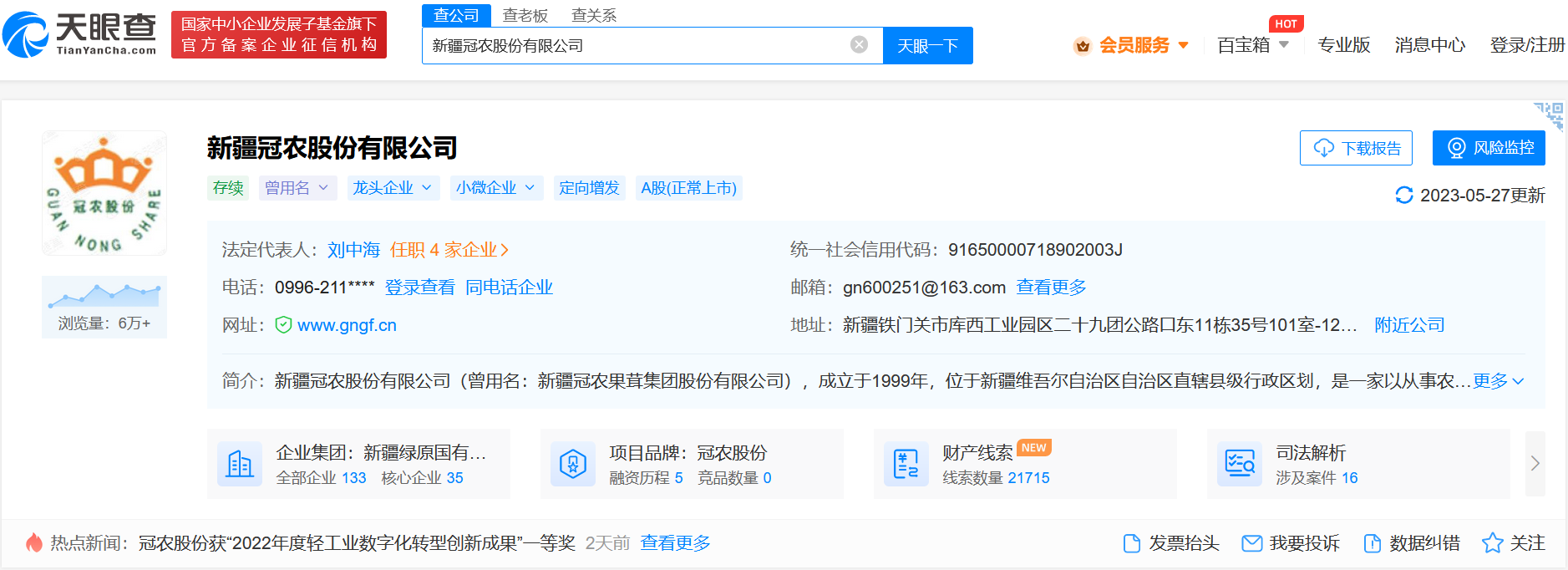The width and height of the screenshot is (1568, 570).
Task: Click the judicial analysis icon
Action: 1240,464
